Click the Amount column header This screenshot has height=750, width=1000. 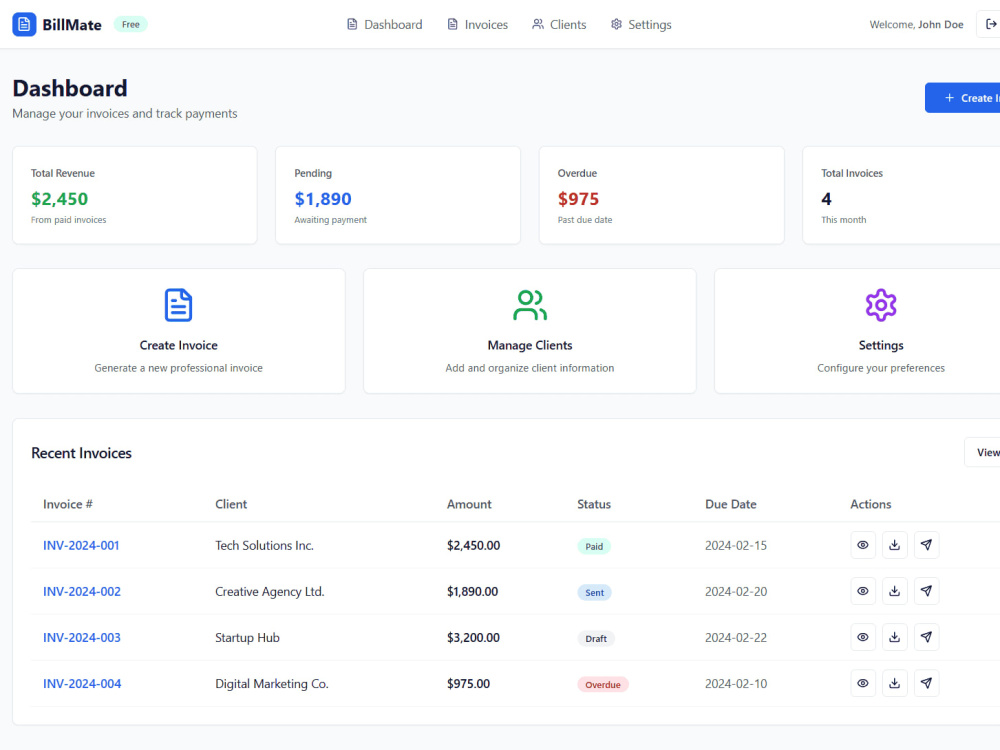[x=469, y=504]
